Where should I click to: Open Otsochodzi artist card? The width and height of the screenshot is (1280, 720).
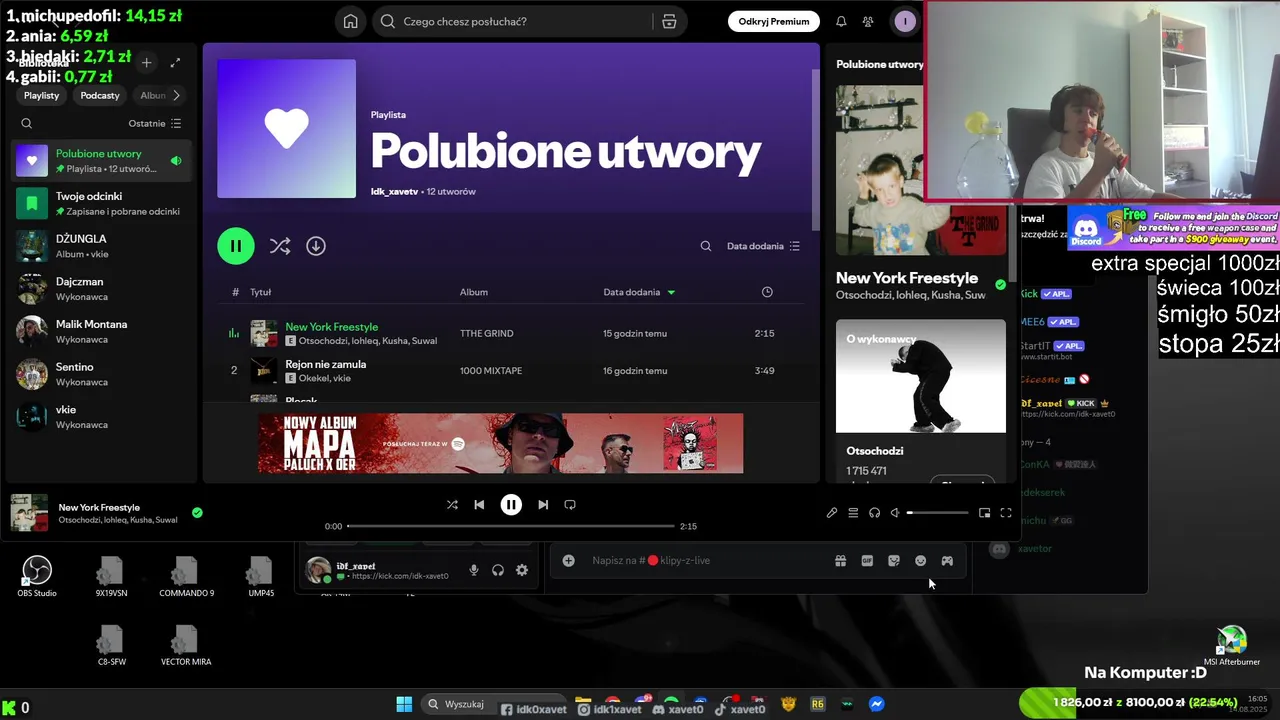921,400
